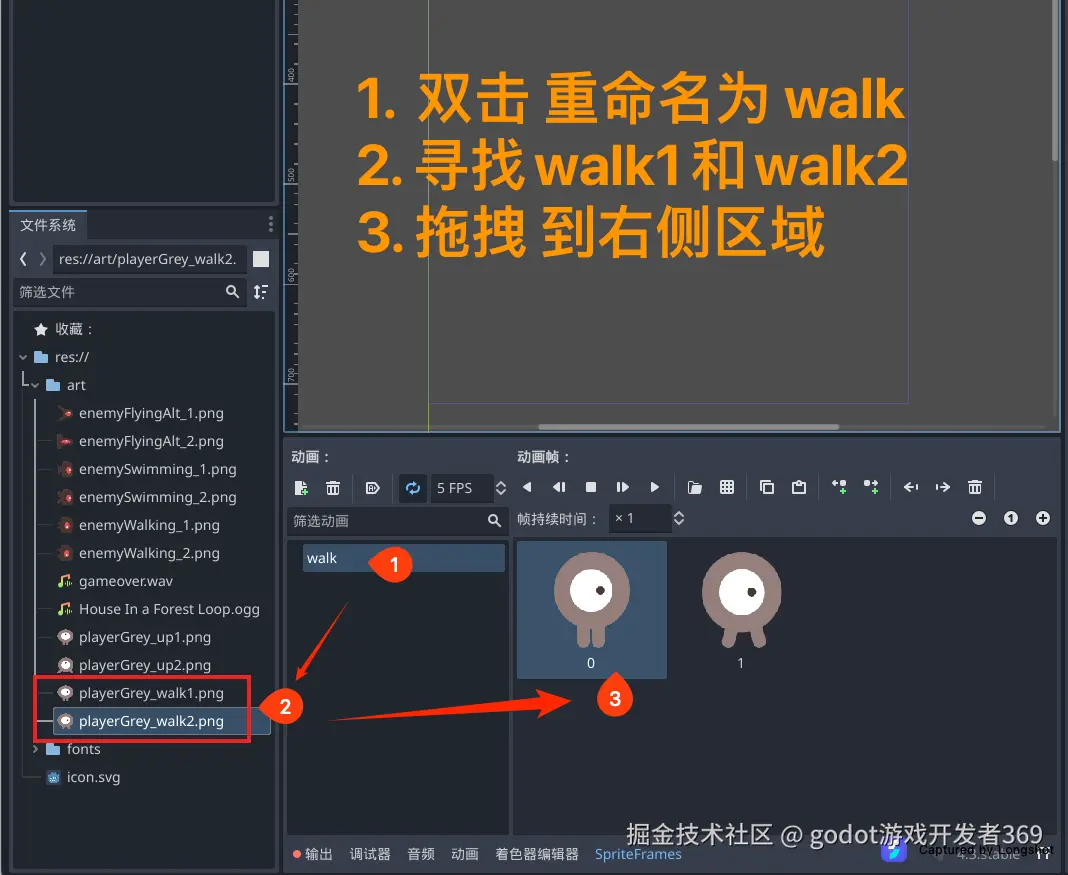
Task: Select enemyWalking_1.png
Action: coord(149,525)
